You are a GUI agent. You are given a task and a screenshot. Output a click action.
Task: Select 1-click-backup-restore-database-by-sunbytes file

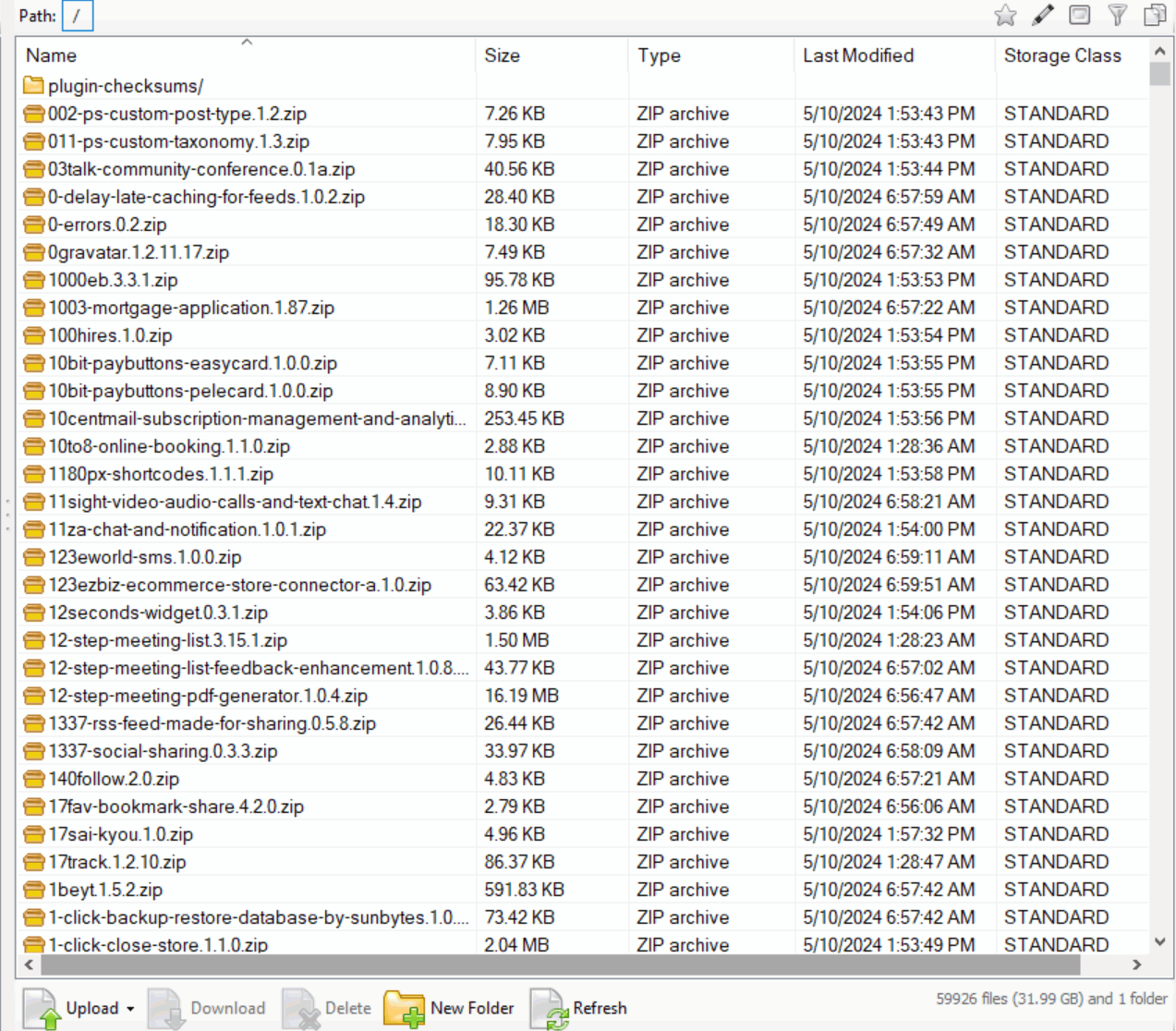pyautogui.click(x=258, y=917)
